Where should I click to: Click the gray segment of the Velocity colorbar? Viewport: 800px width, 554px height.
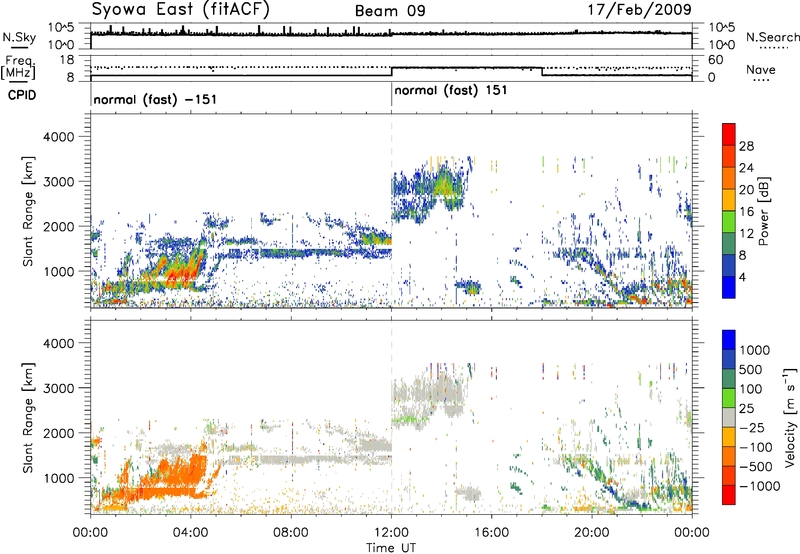(x=729, y=417)
